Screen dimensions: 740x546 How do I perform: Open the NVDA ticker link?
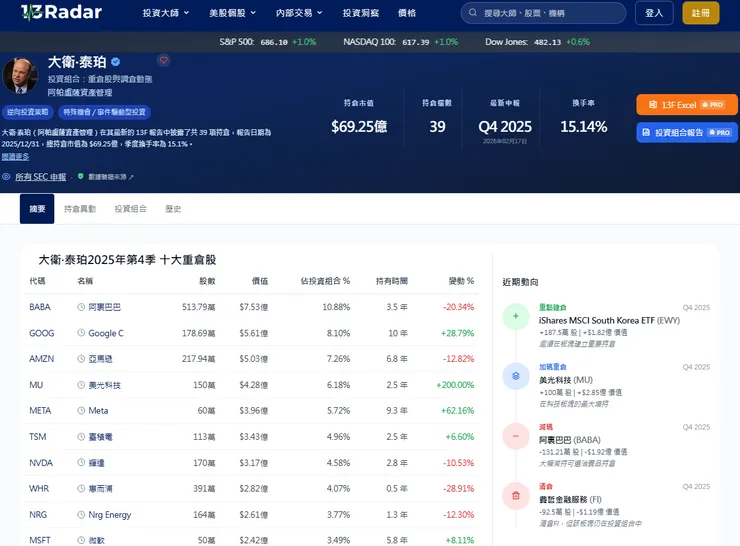point(41,463)
